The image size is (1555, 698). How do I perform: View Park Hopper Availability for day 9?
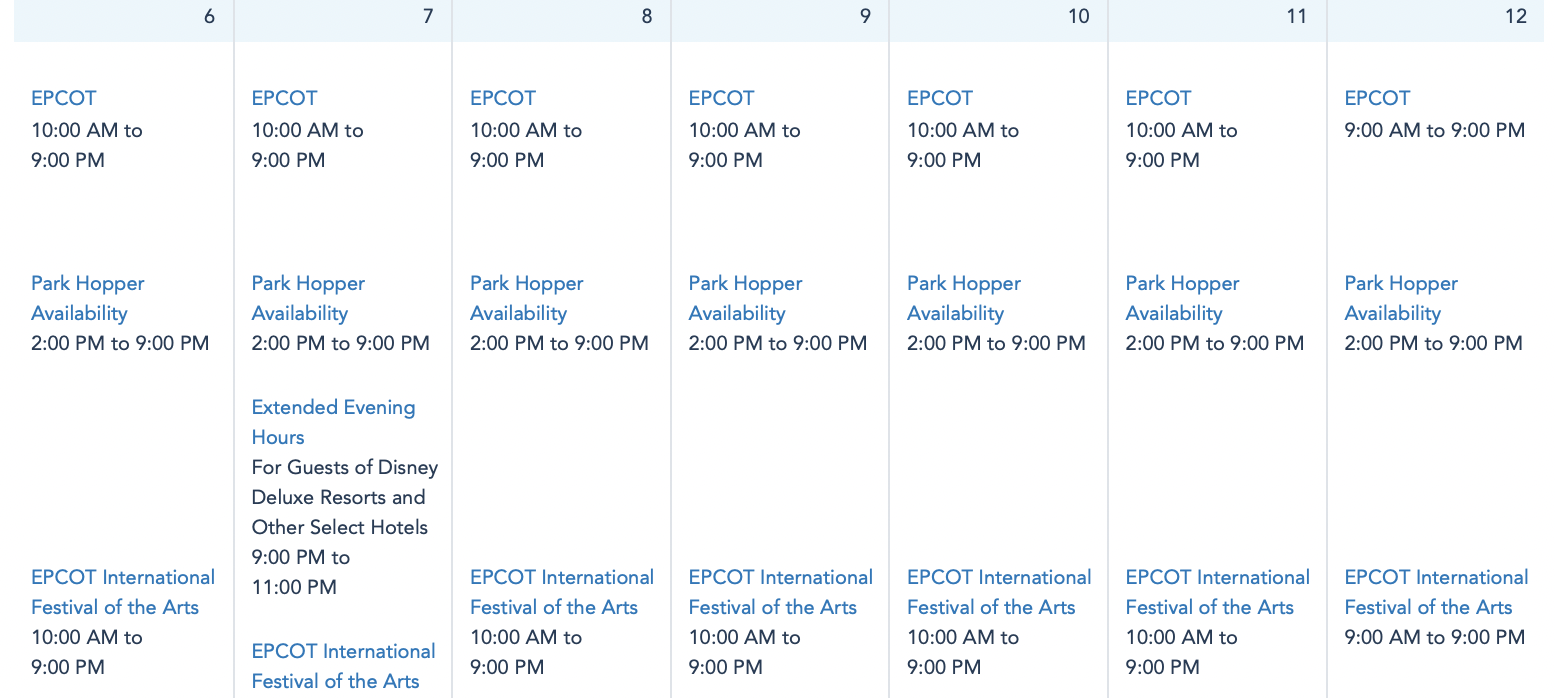click(x=745, y=298)
